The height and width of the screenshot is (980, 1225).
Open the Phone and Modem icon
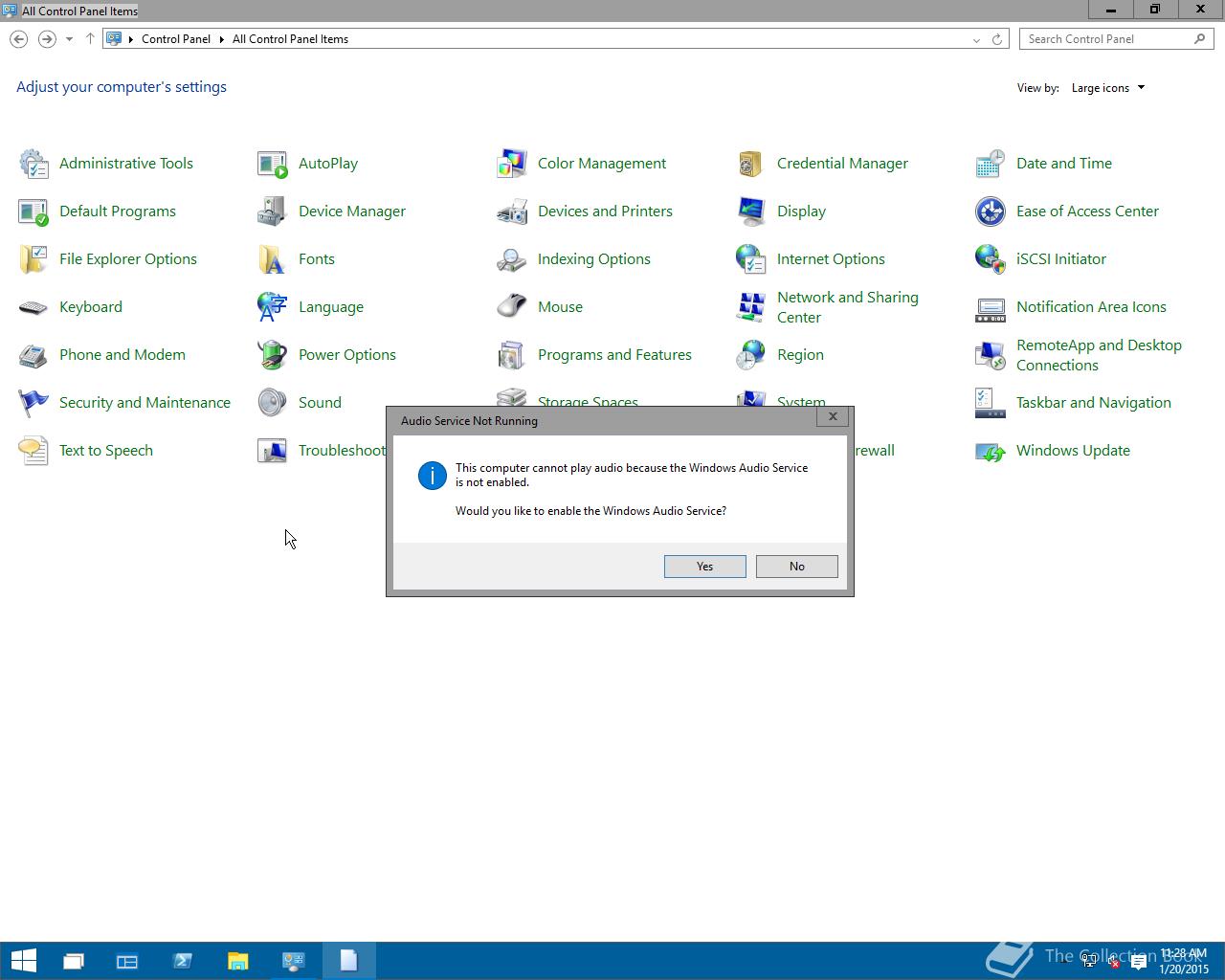pyautogui.click(x=33, y=355)
